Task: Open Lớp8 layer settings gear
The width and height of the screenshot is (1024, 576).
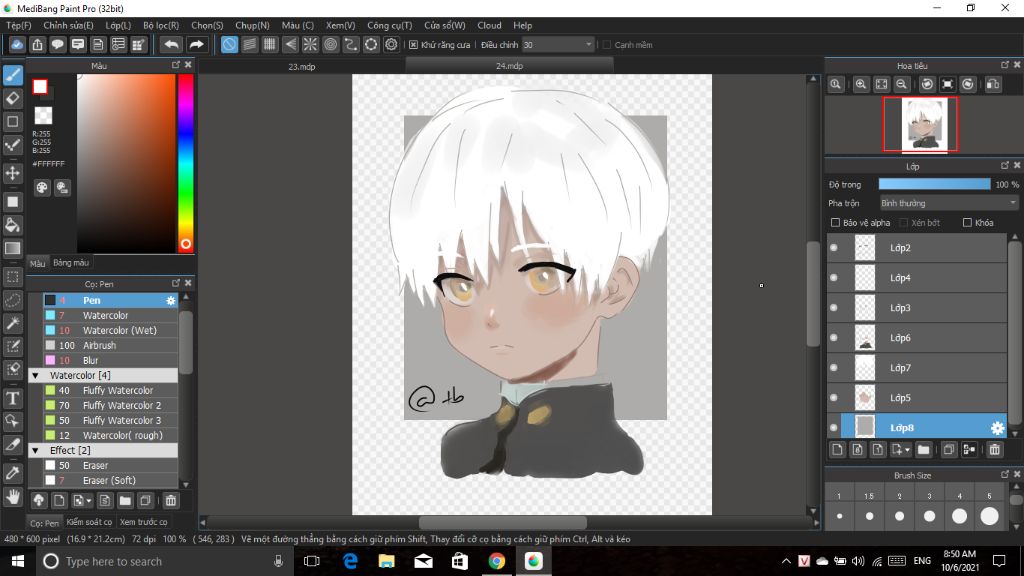Action: tap(997, 428)
